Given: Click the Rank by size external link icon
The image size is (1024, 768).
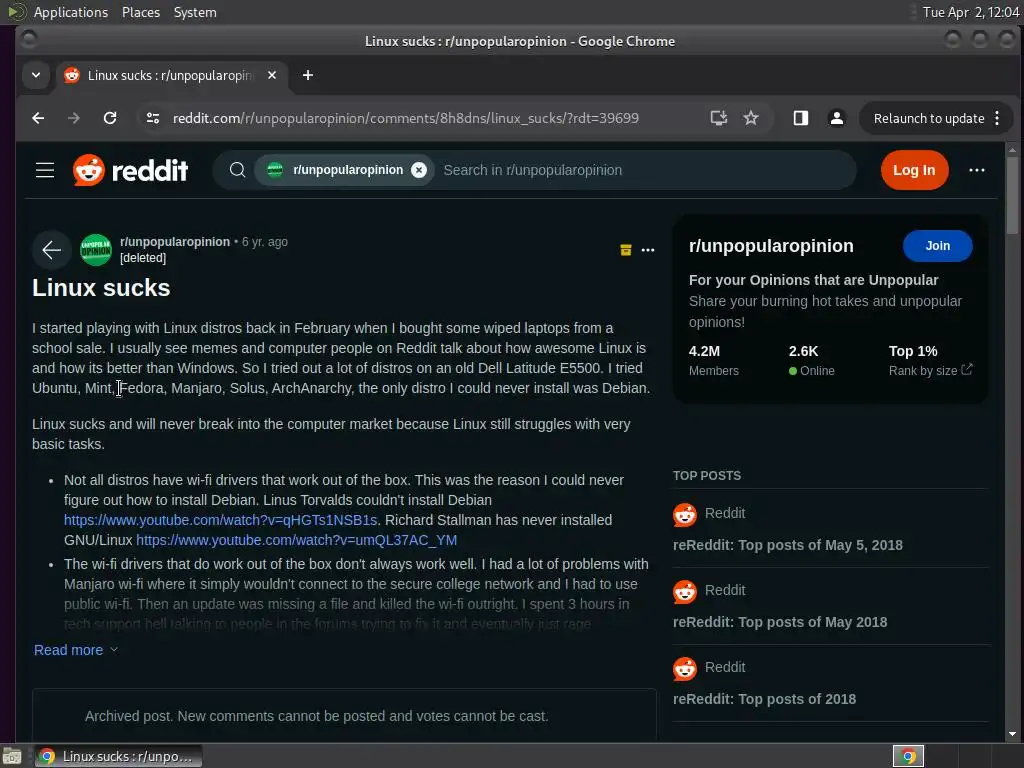Looking at the screenshot, I should (x=967, y=370).
